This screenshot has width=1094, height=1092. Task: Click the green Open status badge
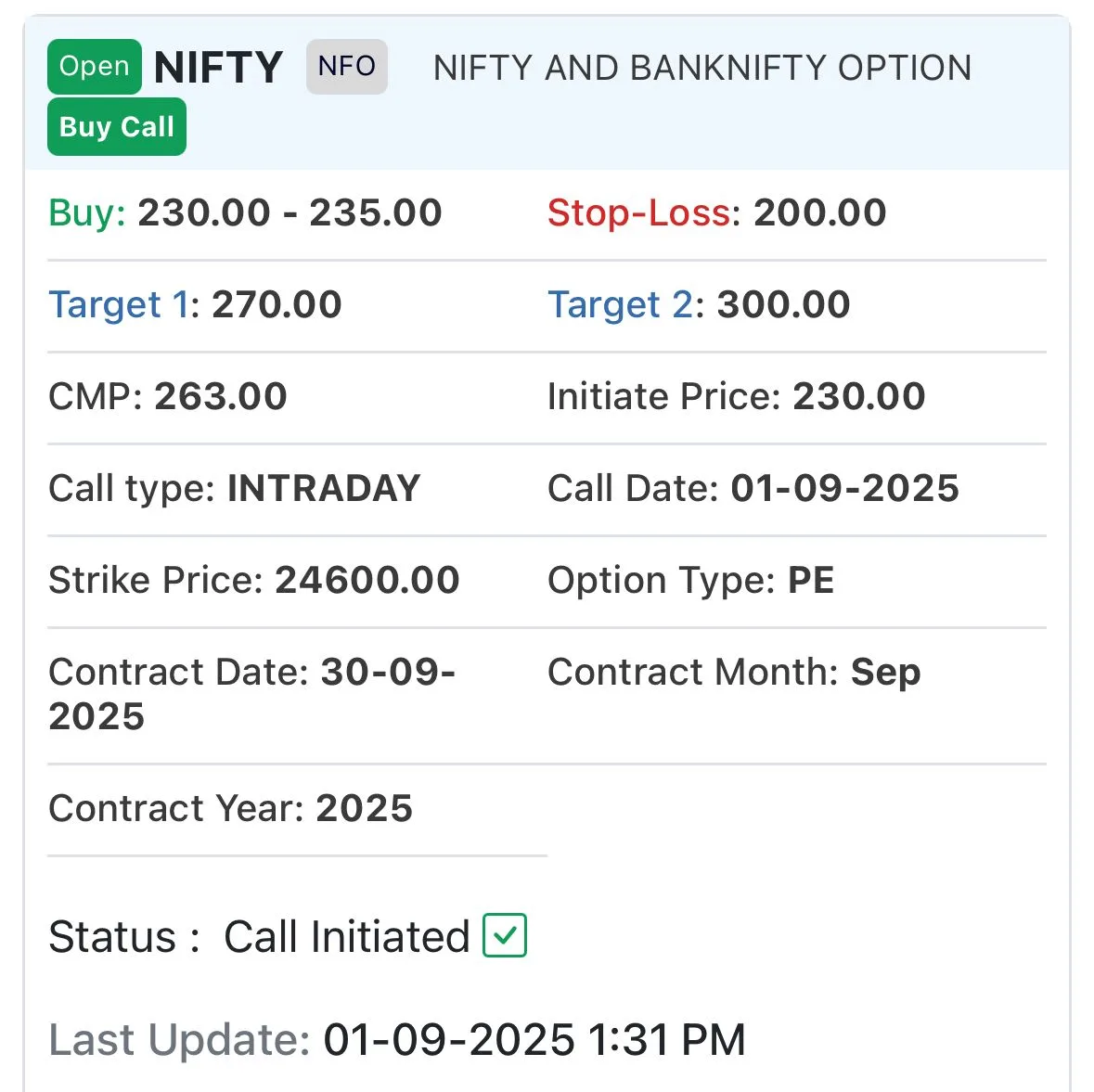click(94, 67)
